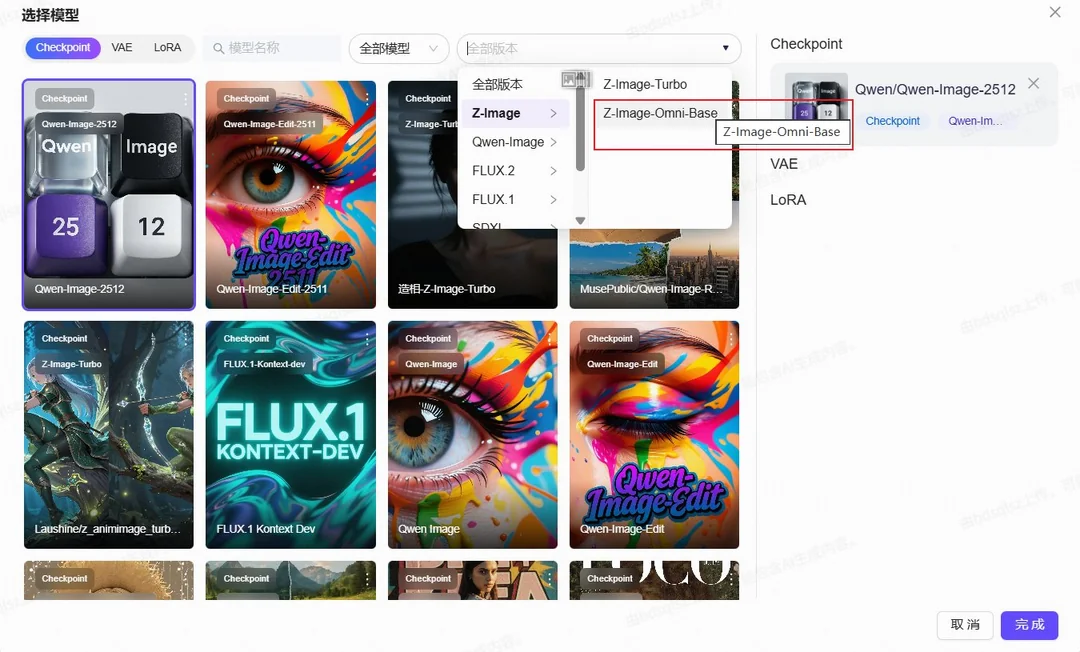Expand the Qwen-Image submenu
Screen dimensions: 1080x652
514,142
